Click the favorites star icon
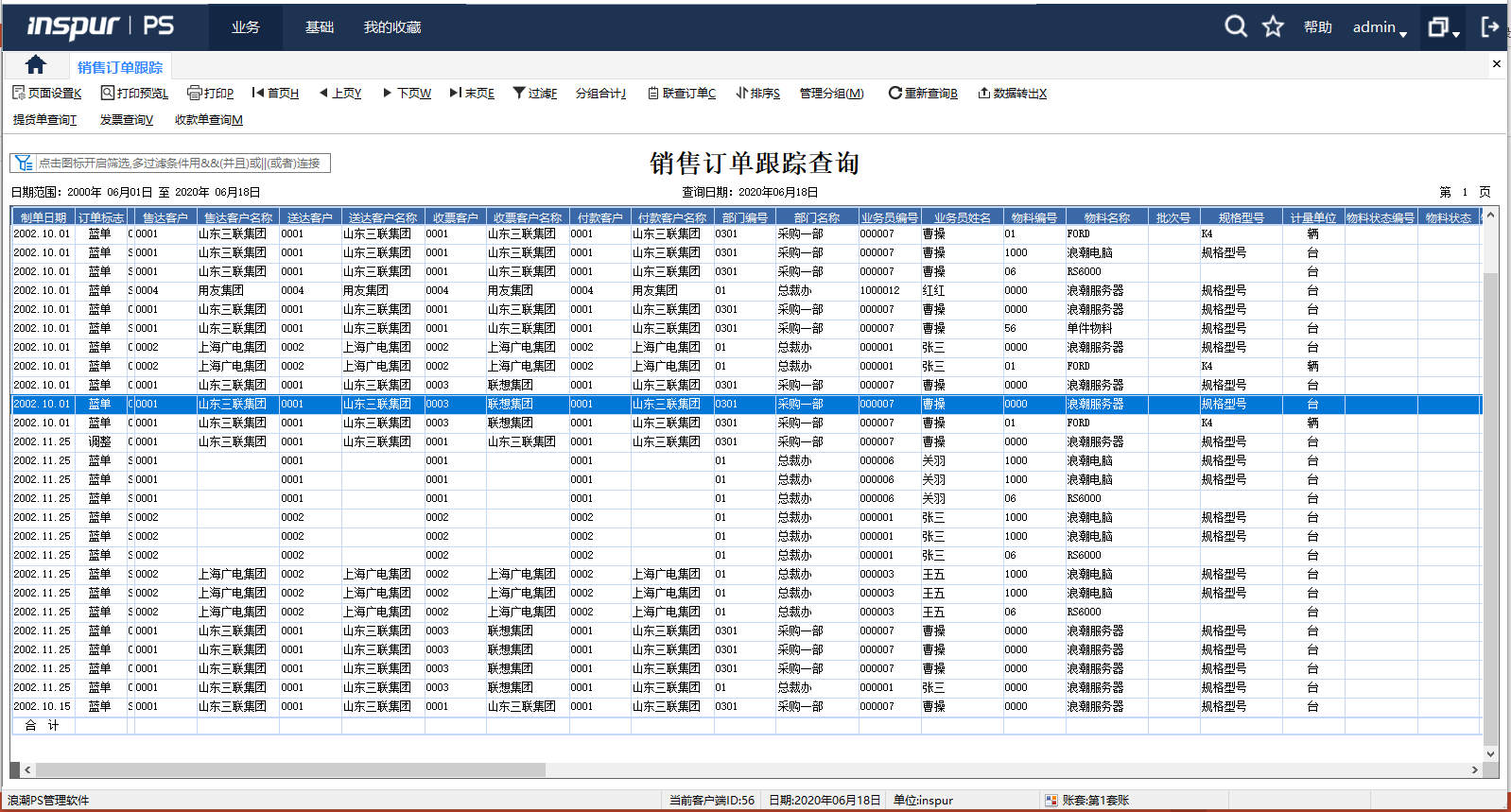Screen dimensions: 1511x812 click(1273, 26)
